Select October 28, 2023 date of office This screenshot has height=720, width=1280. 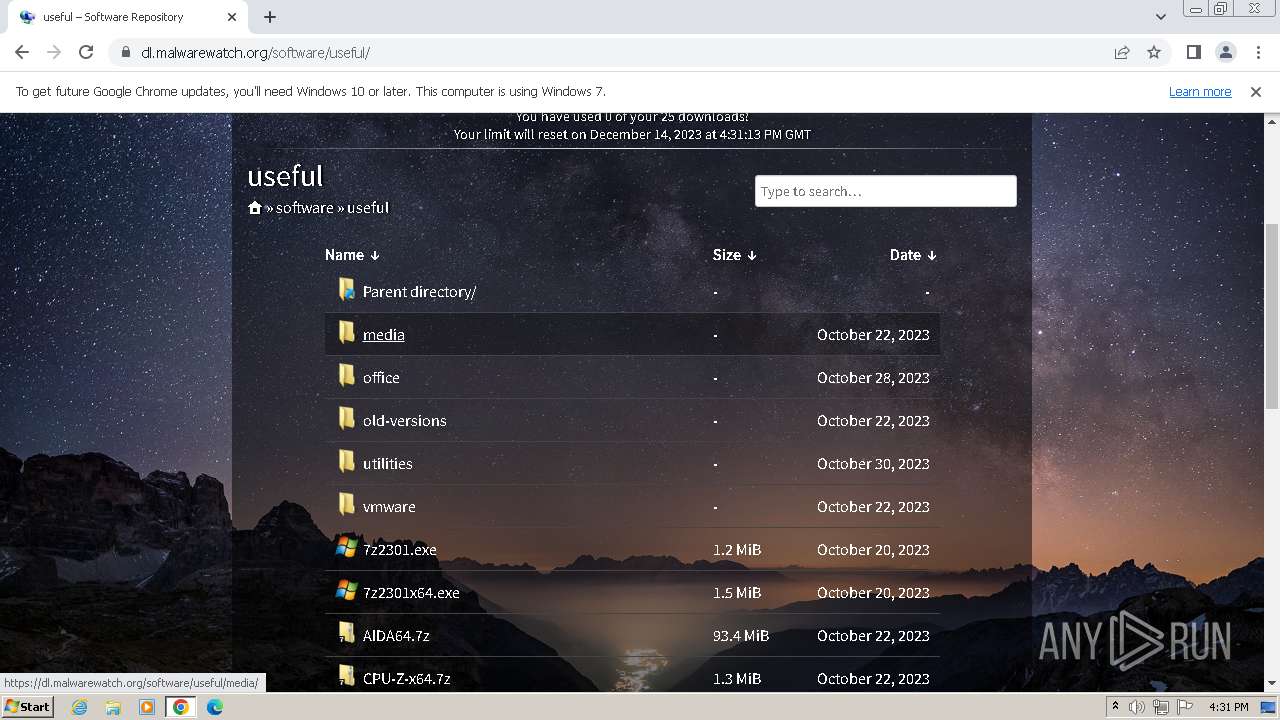[x=873, y=378]
